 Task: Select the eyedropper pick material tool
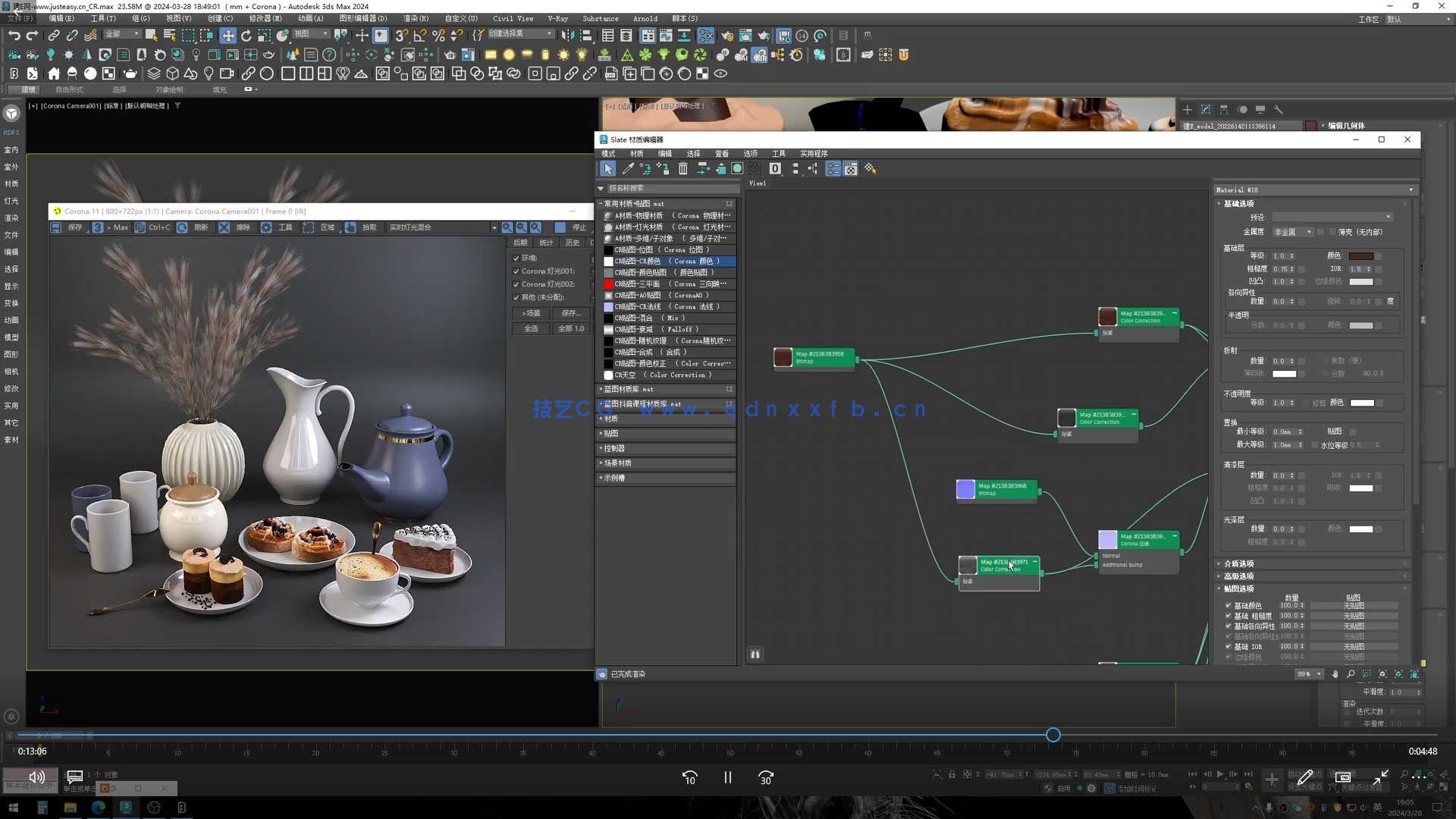(x=628, y=169)
